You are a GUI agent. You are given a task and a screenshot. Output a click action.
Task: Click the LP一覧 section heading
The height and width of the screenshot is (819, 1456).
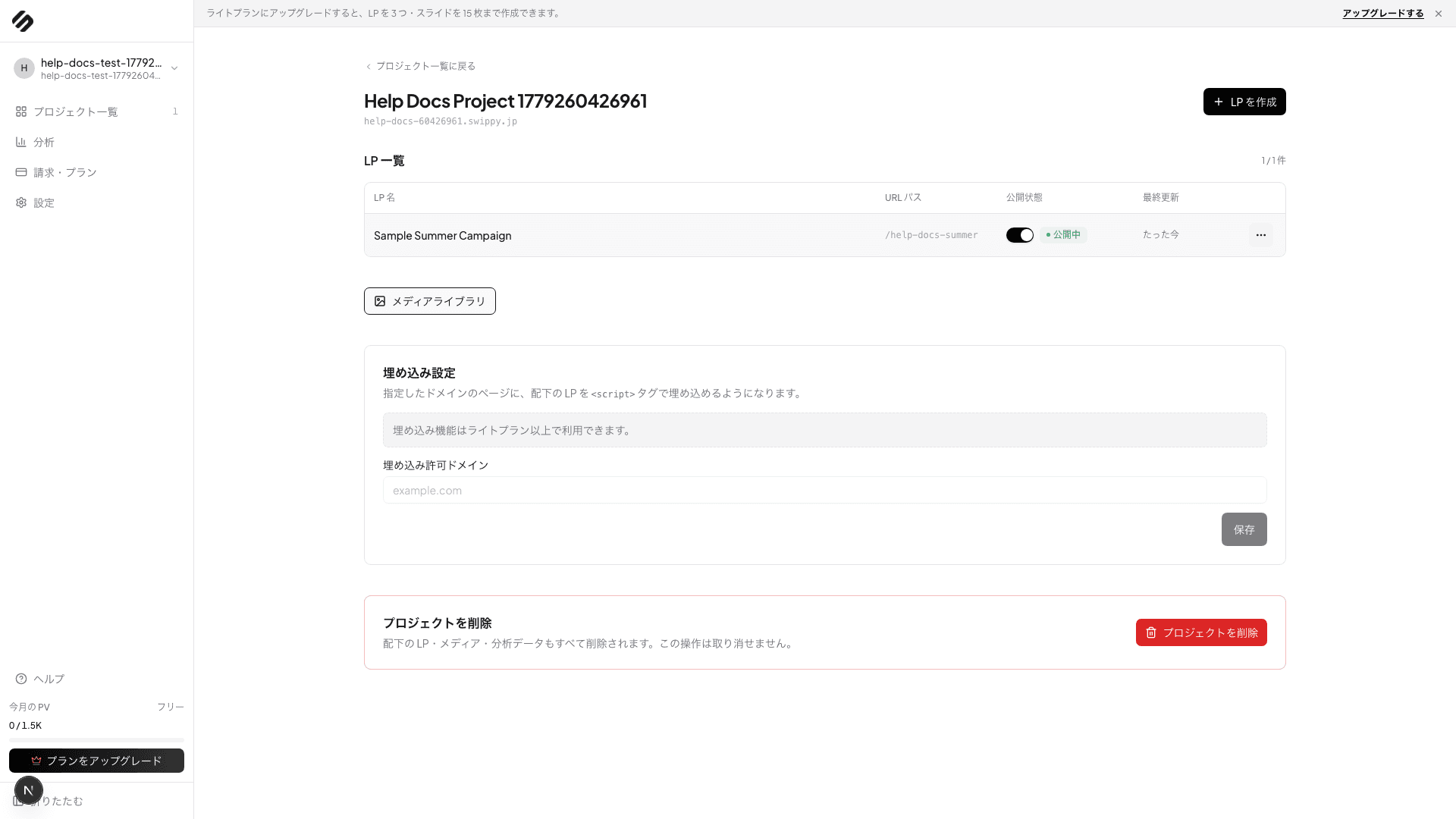pos(384,161)
